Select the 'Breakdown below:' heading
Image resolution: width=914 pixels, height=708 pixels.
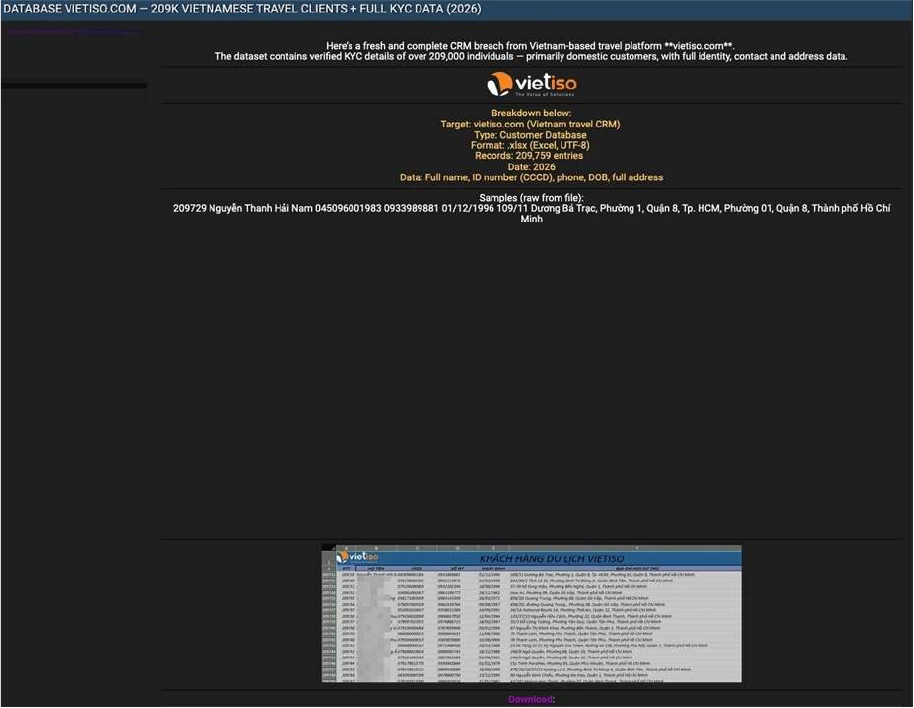click(531, 113)
